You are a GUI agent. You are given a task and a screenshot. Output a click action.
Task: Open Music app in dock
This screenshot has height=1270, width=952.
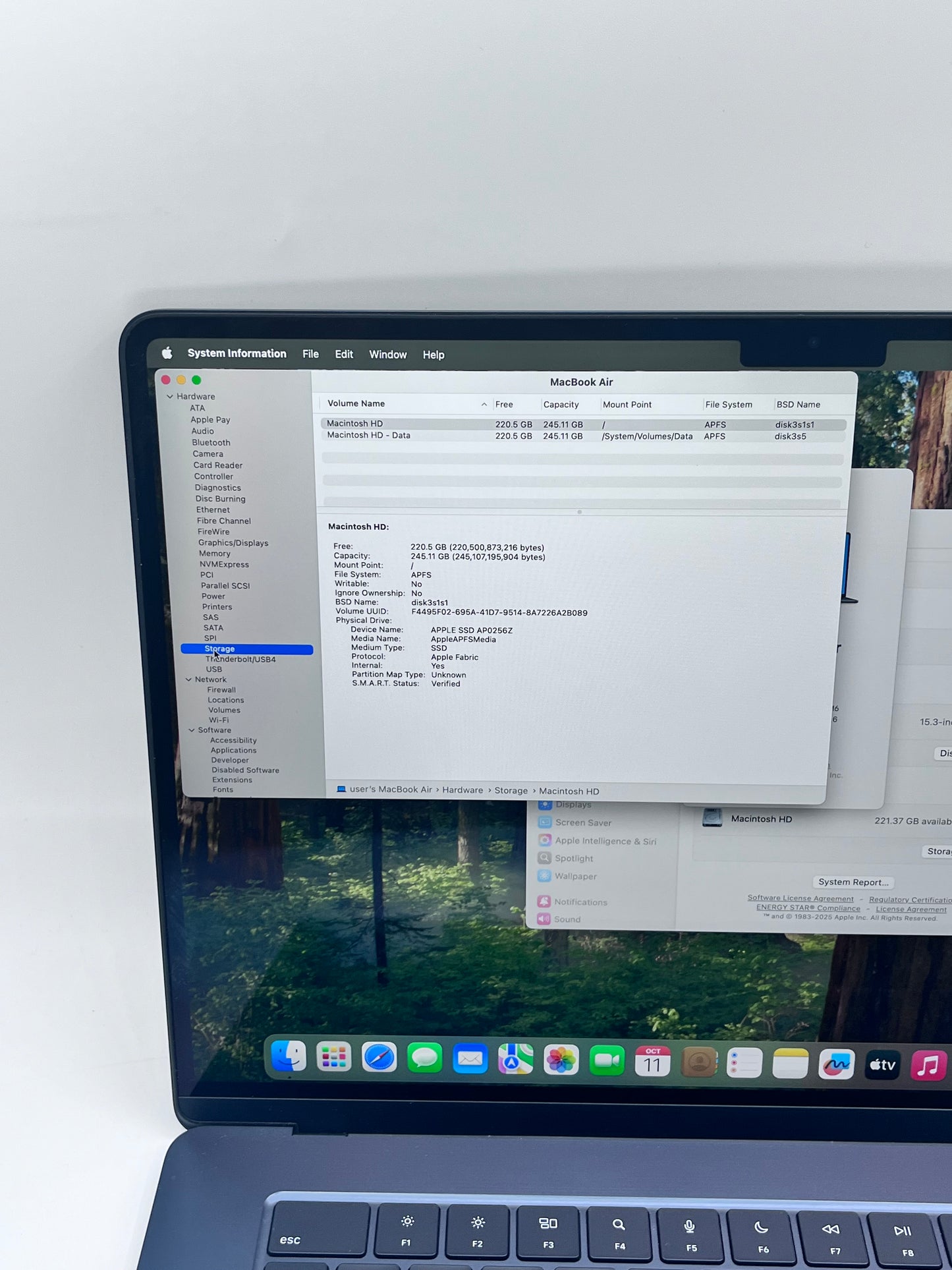[x=928, y=1066]
